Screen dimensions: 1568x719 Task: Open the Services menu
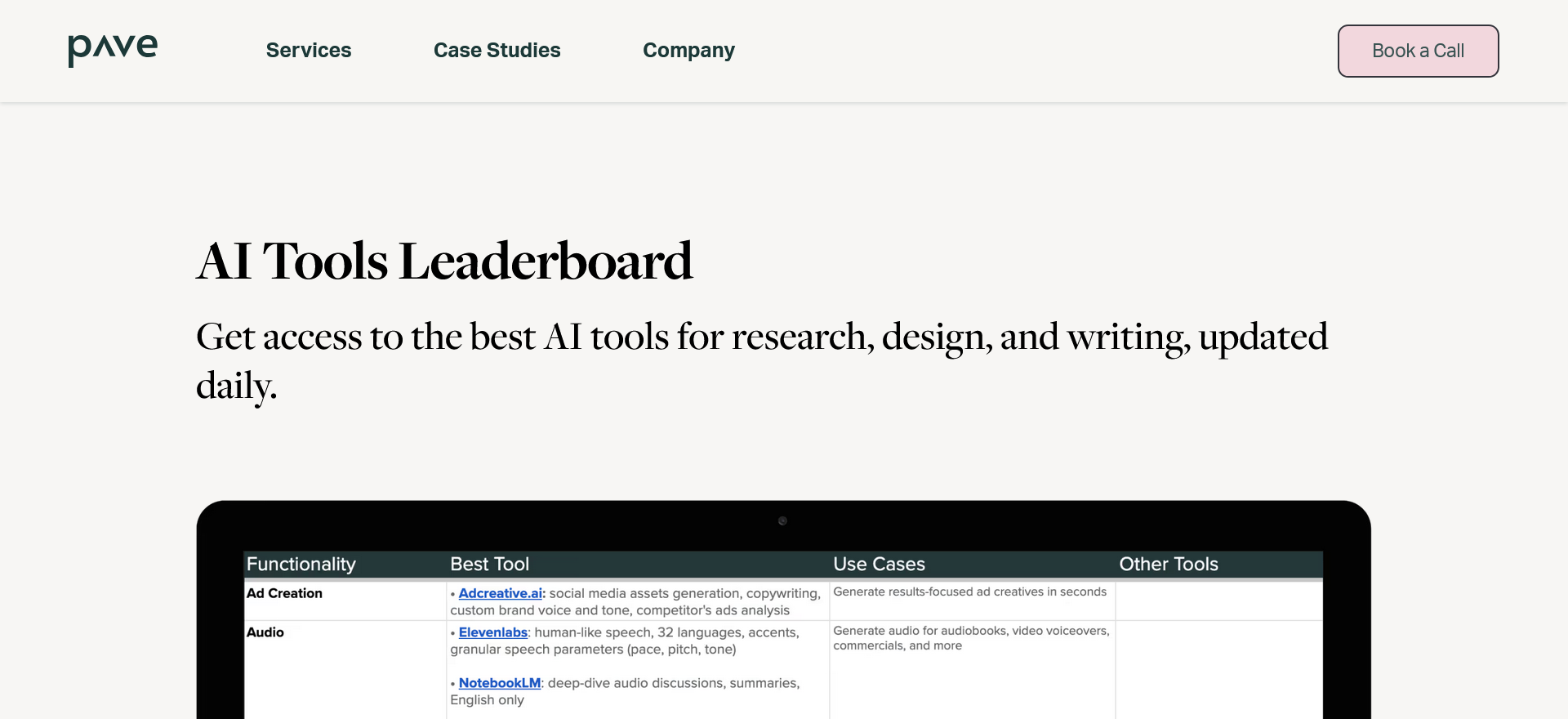(x=309, y=51)
